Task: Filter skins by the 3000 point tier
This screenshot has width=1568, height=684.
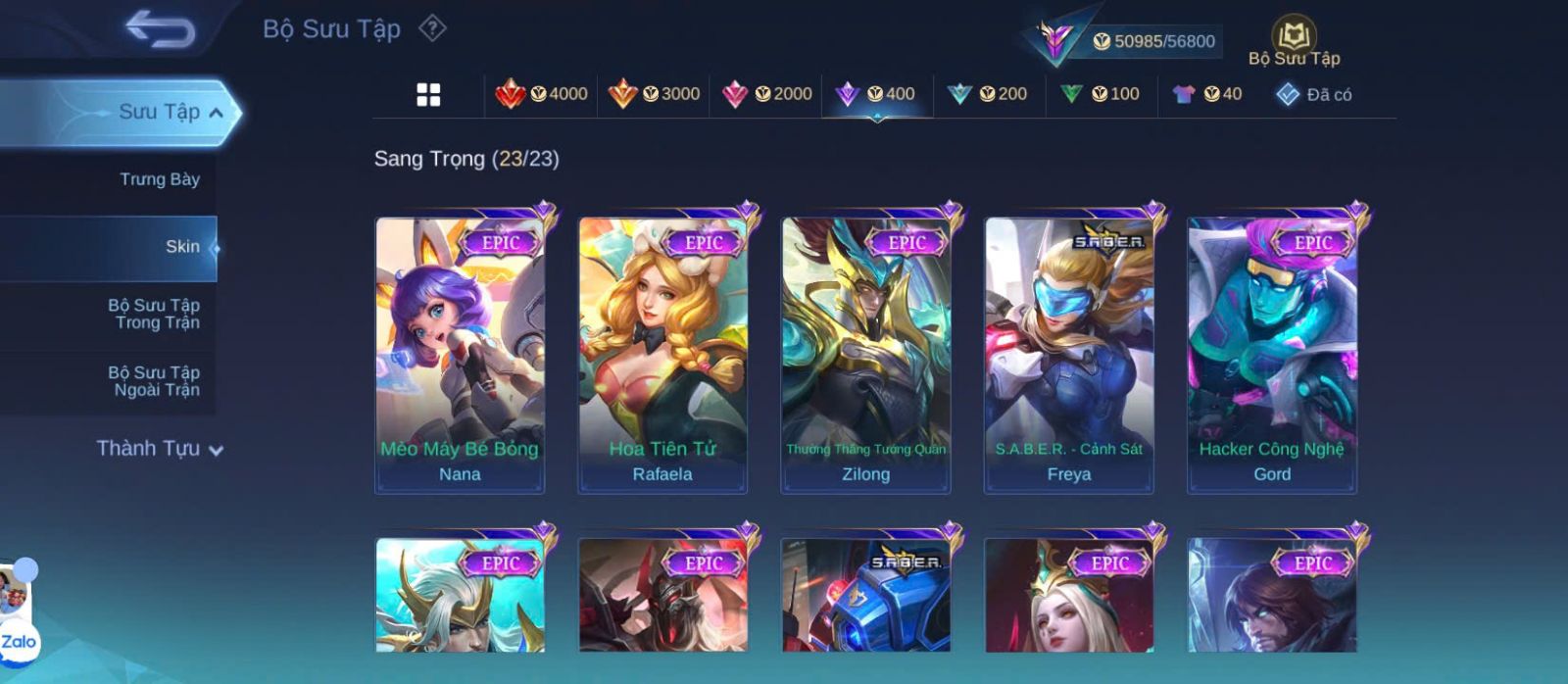Action: click(654, 94)
